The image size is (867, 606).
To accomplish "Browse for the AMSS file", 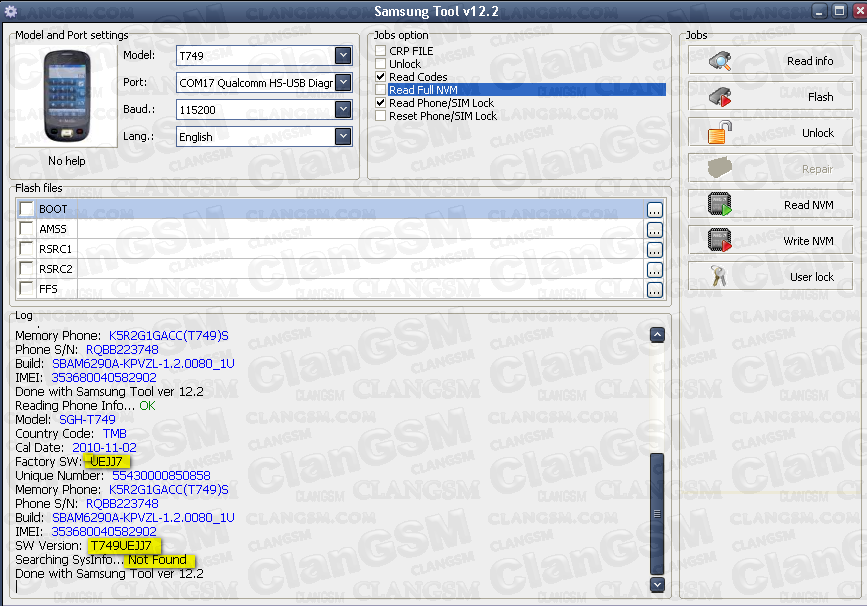I will point(655,230).
